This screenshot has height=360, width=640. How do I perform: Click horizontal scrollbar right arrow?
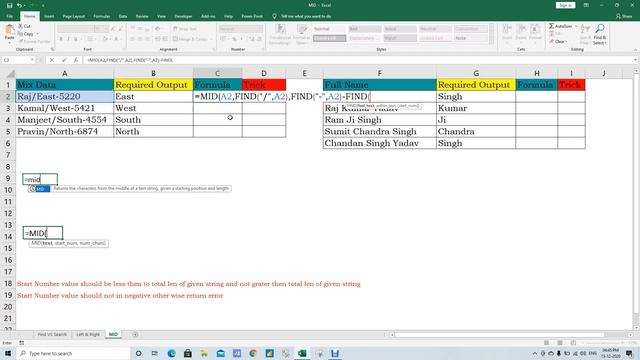pos(631,335)
